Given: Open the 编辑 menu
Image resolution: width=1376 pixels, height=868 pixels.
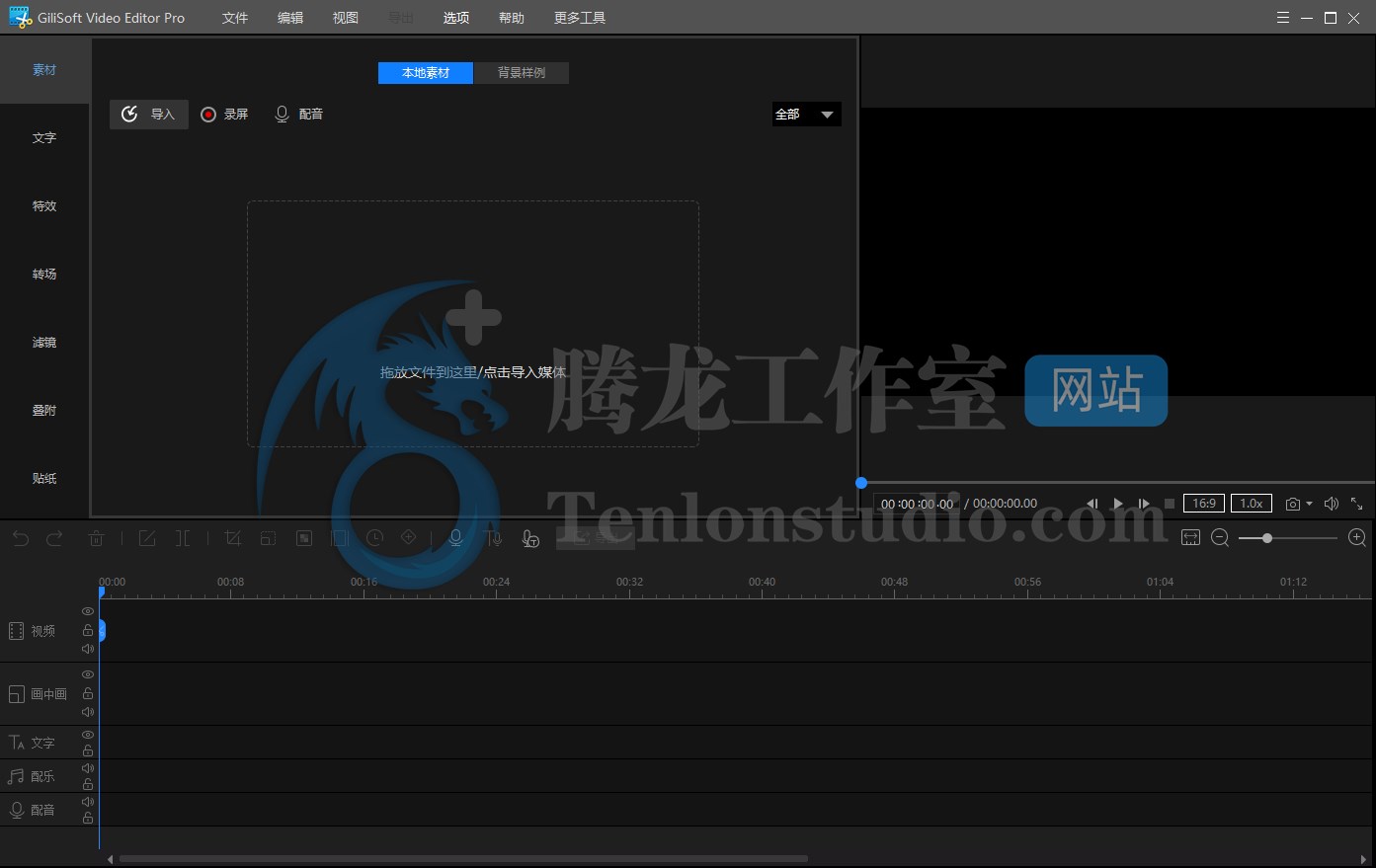Looking at the screenshot, I should pos(290,18).
